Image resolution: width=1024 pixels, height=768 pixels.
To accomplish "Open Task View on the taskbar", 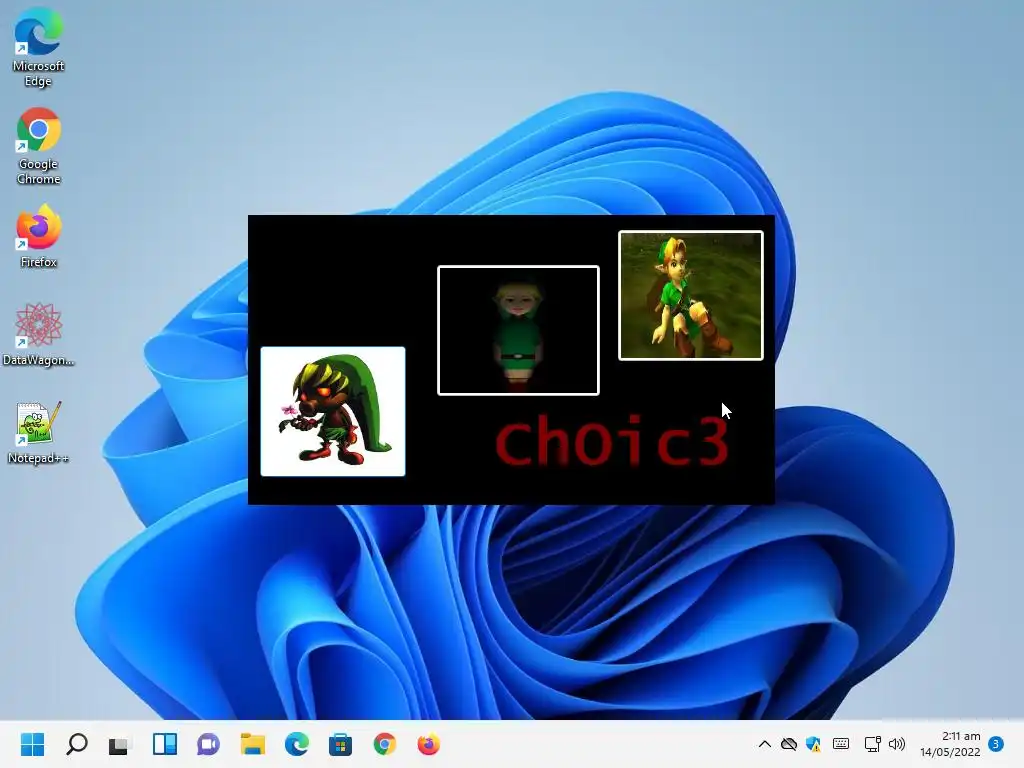I will coord(120,744).
